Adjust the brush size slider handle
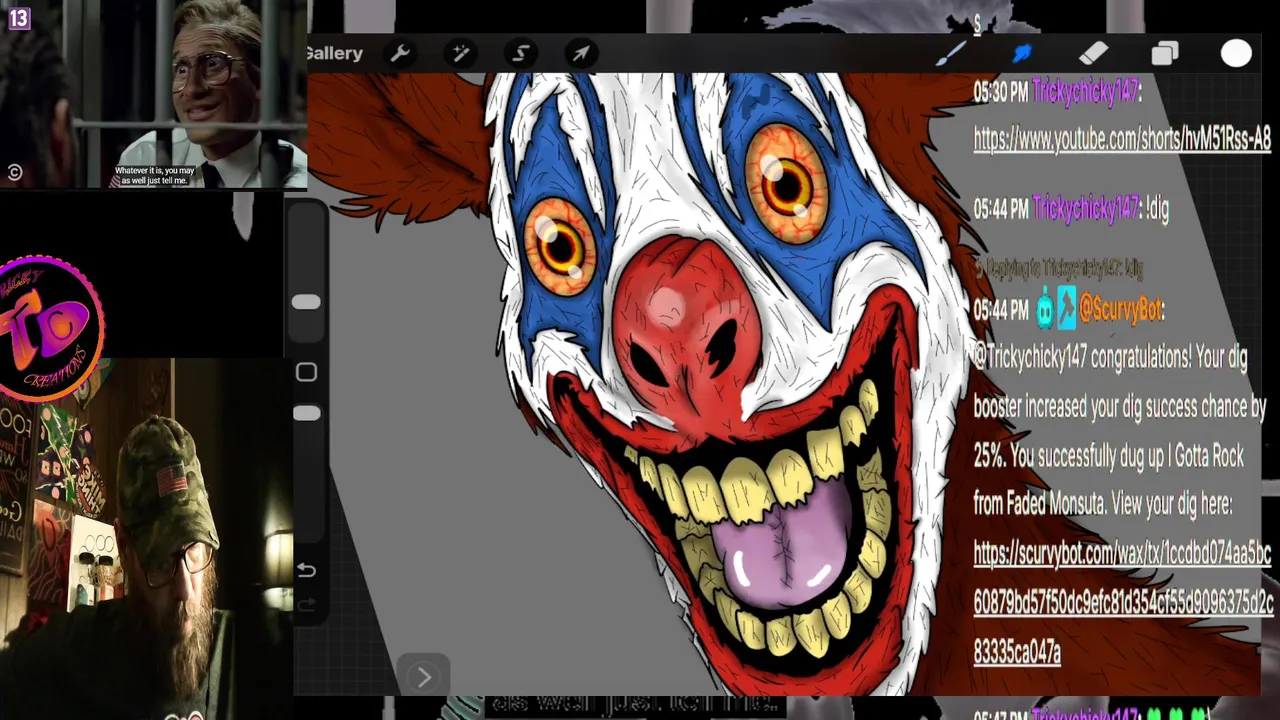Screen dimensions: 1280x720 click(306, 302)
